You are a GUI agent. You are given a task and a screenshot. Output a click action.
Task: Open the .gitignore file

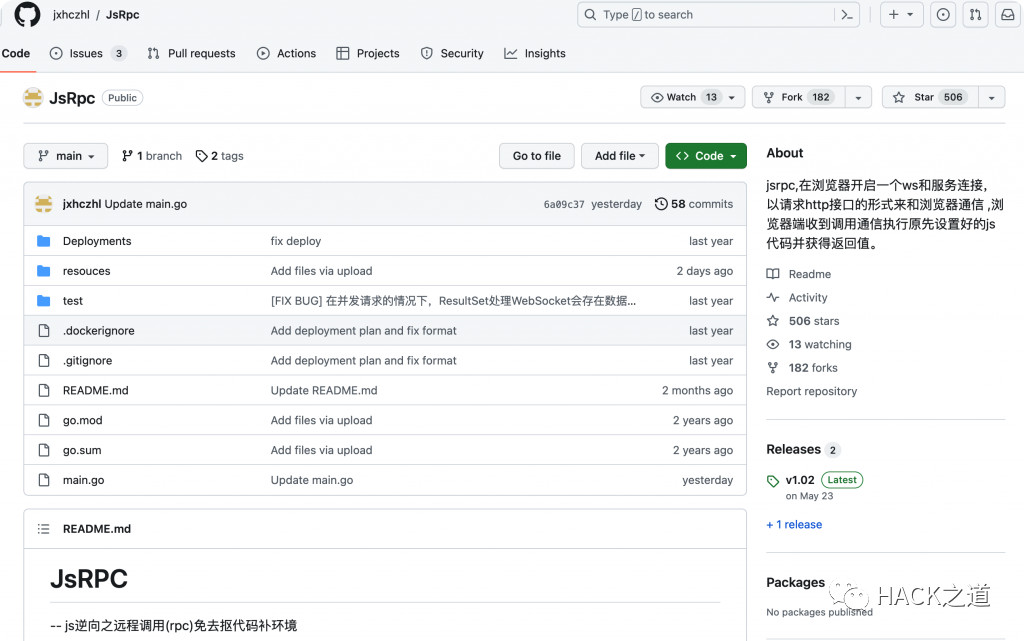88,360
